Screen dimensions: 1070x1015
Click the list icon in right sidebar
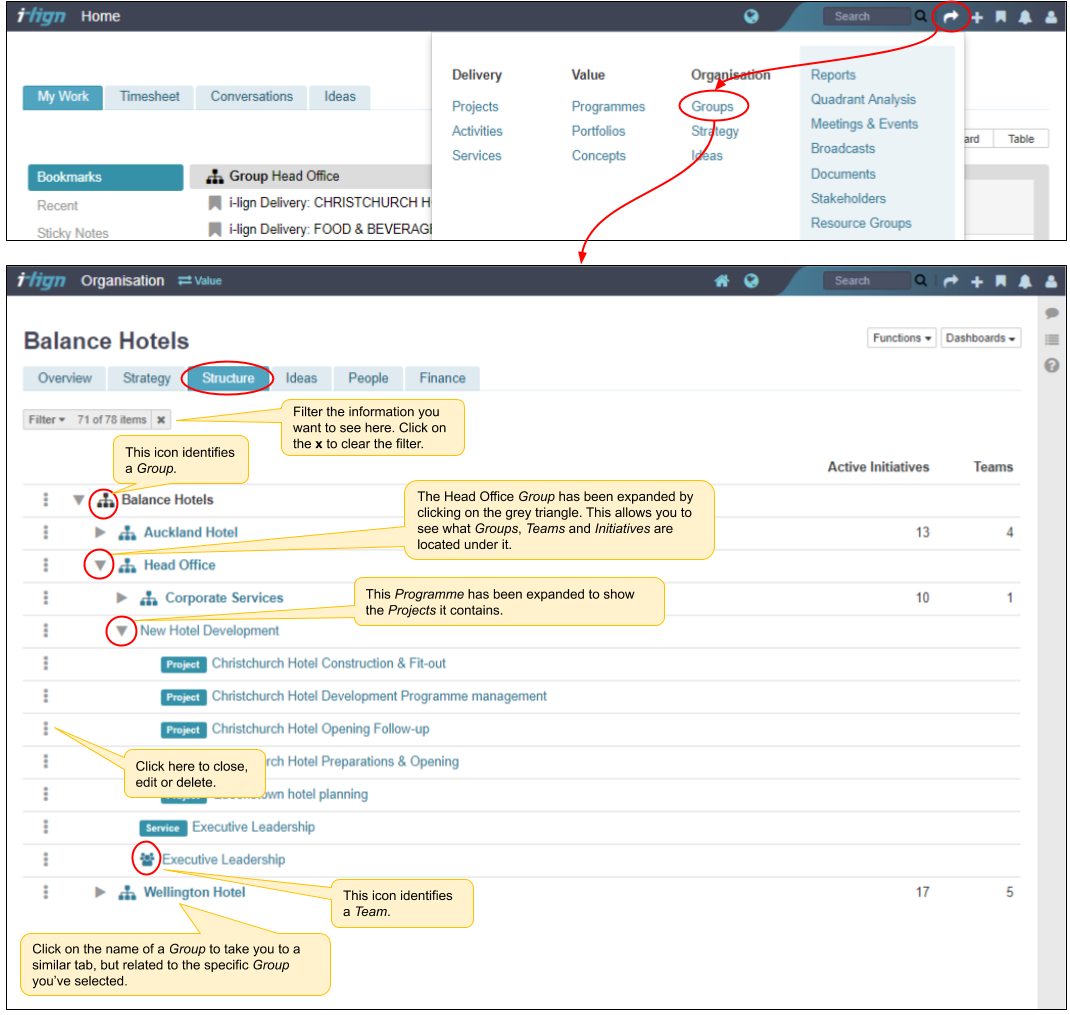click(1052, 339)
